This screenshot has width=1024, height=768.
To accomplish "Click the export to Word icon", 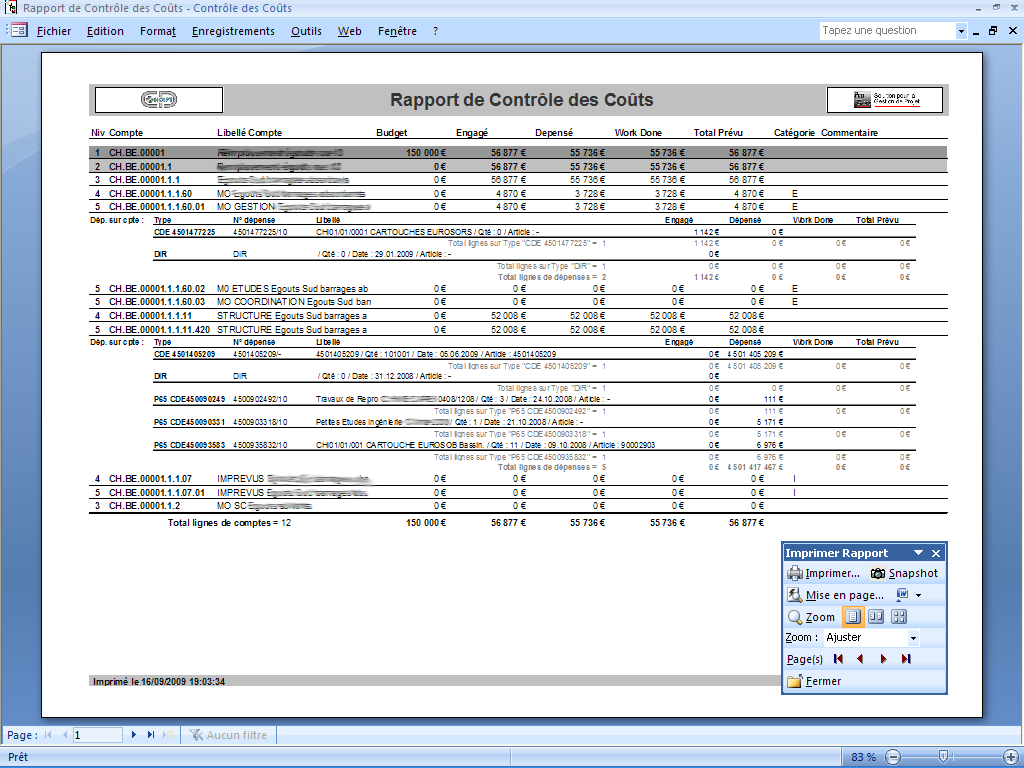I will [903, 594].
